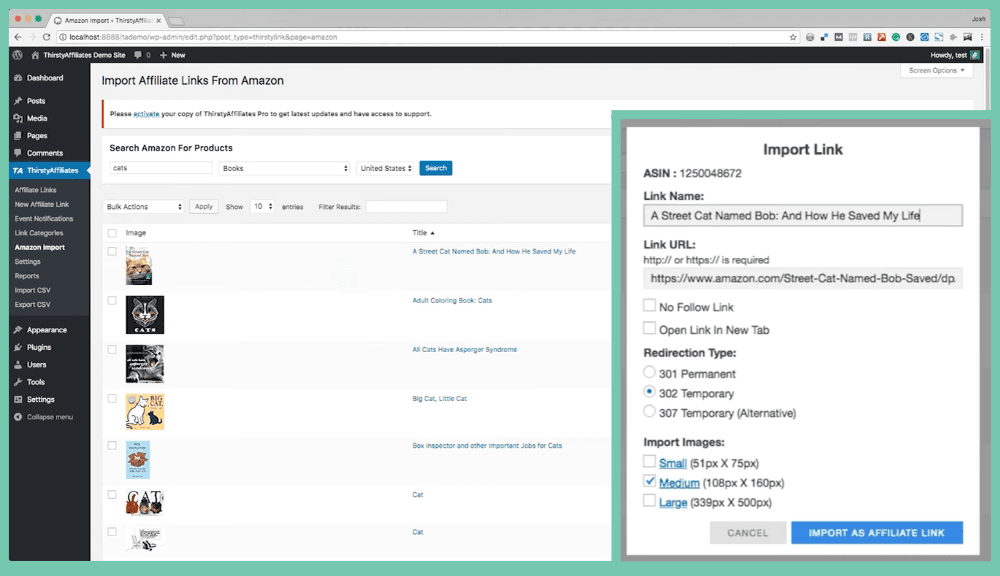Image resolution: width=1000 pixels, height=576 pixels.
Task: Open Box Inspector book title link
Action: coord(487,446)
